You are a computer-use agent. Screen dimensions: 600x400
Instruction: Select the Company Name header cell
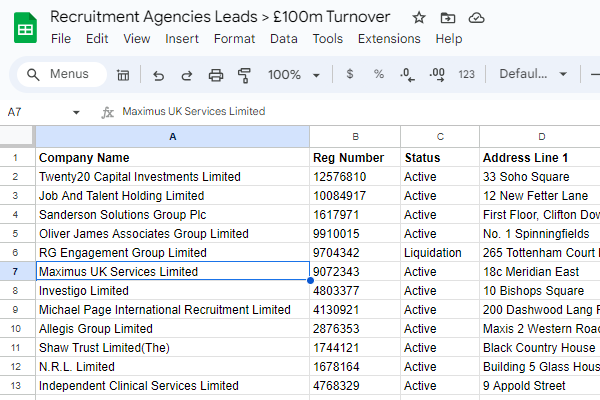[173, 157]
